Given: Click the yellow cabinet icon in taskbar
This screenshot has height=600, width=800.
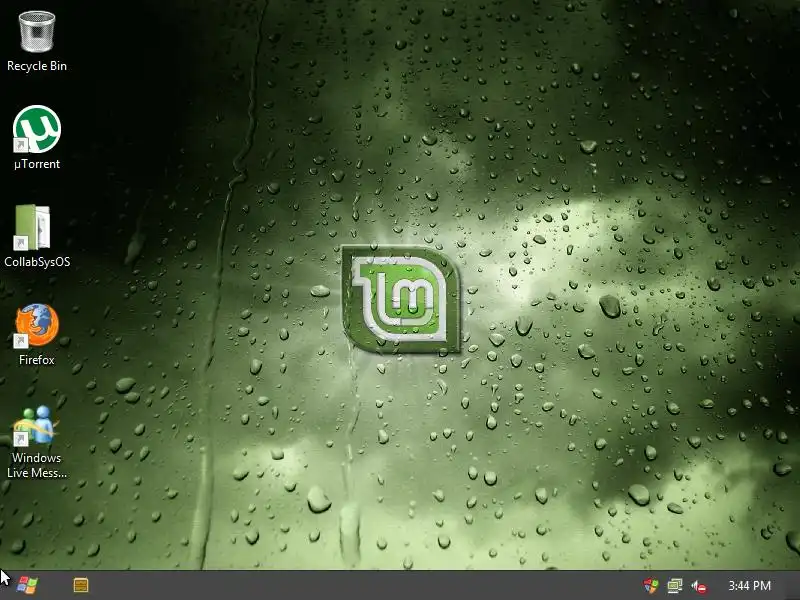Looking at the screenshot, I should click(81, 585).
